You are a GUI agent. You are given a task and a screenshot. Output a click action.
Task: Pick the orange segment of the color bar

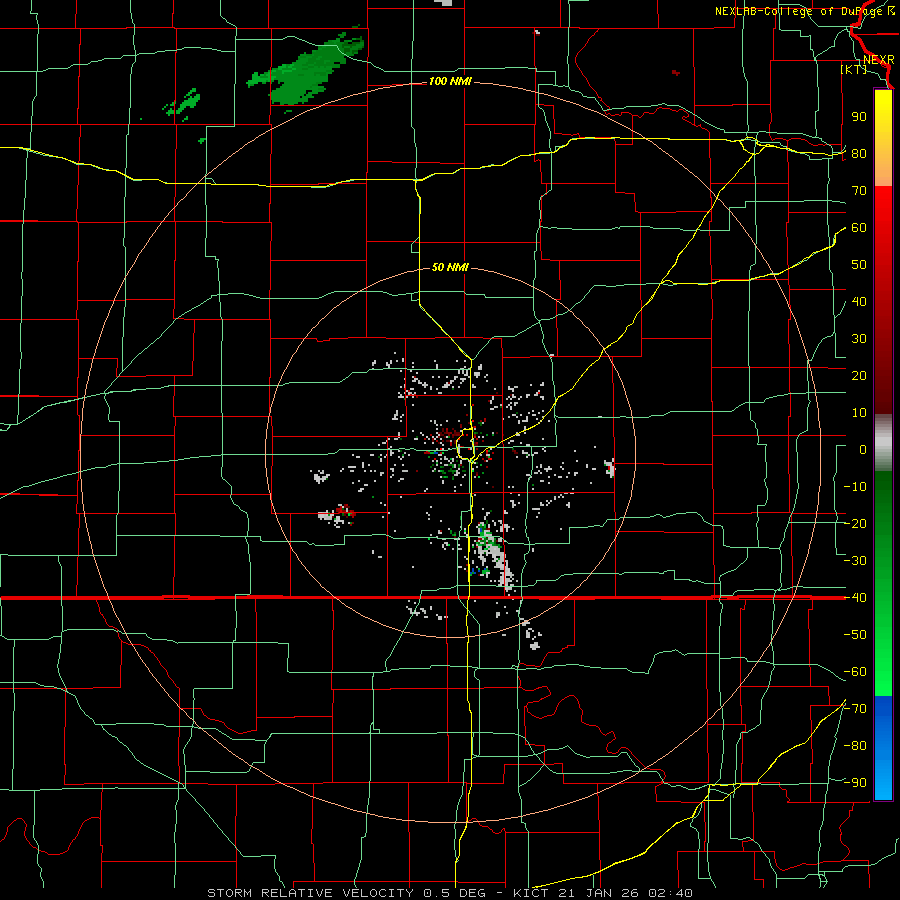[883, 169]
